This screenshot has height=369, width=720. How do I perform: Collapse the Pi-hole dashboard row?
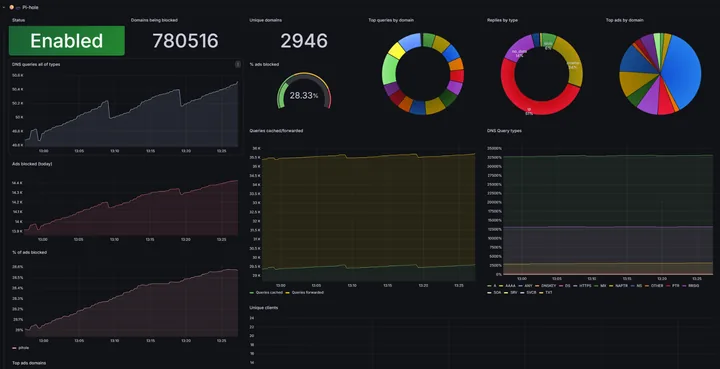click(x=4, y=7)
